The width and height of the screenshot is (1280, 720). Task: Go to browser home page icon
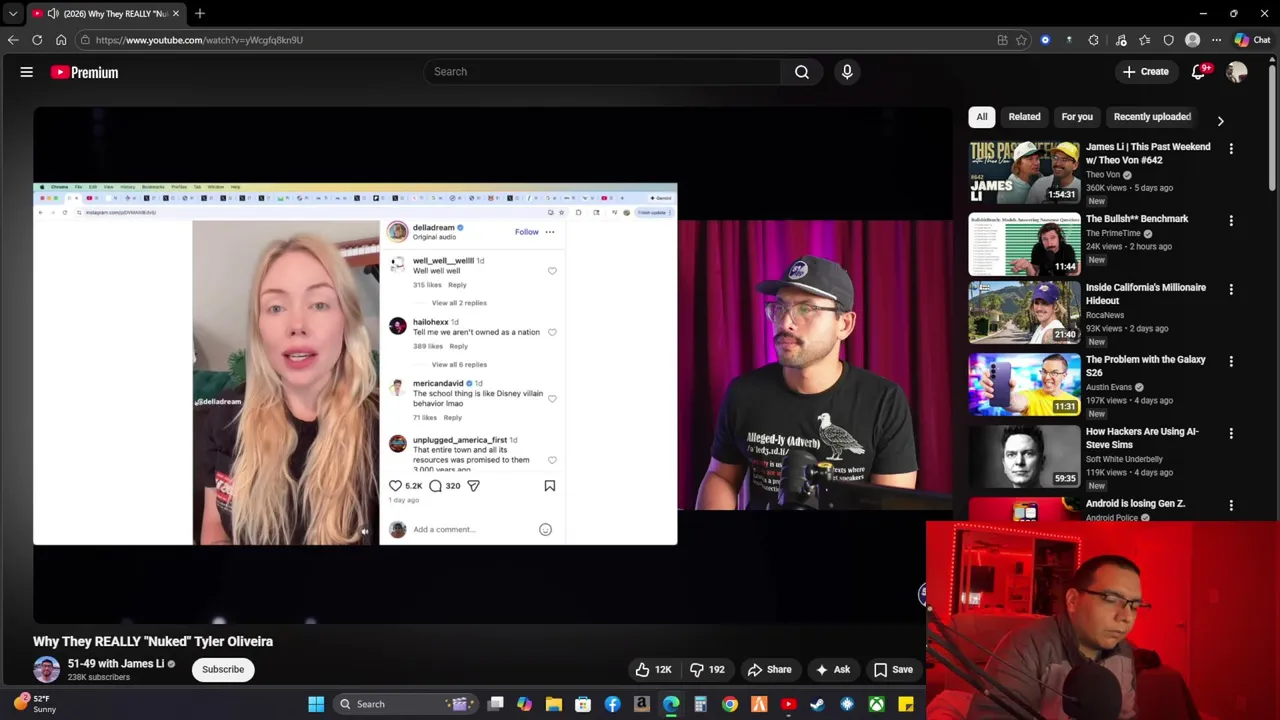(x=61, y=40)
